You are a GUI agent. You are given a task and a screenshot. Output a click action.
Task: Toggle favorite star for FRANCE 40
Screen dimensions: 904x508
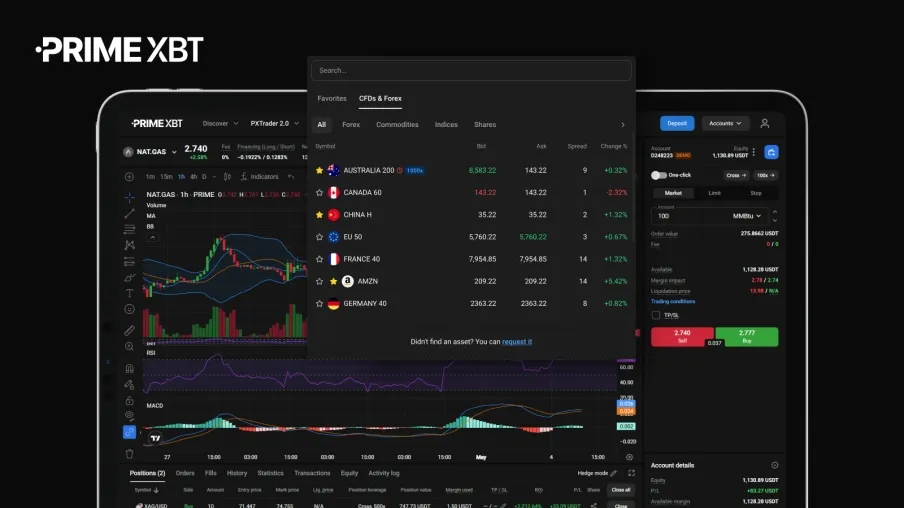click(x=319, y=259)
